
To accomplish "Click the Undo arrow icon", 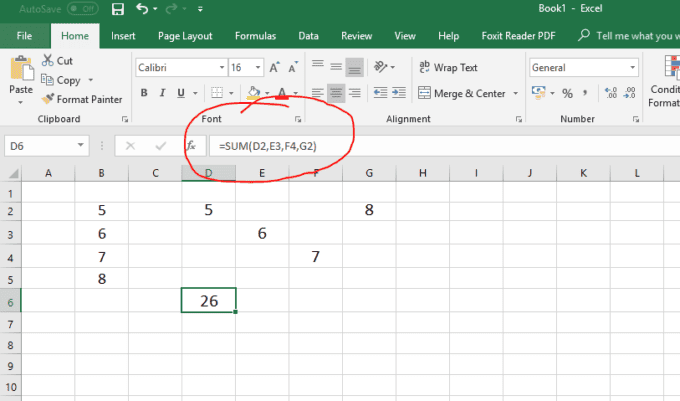I will pyautogui.click(x=142, y=8).
